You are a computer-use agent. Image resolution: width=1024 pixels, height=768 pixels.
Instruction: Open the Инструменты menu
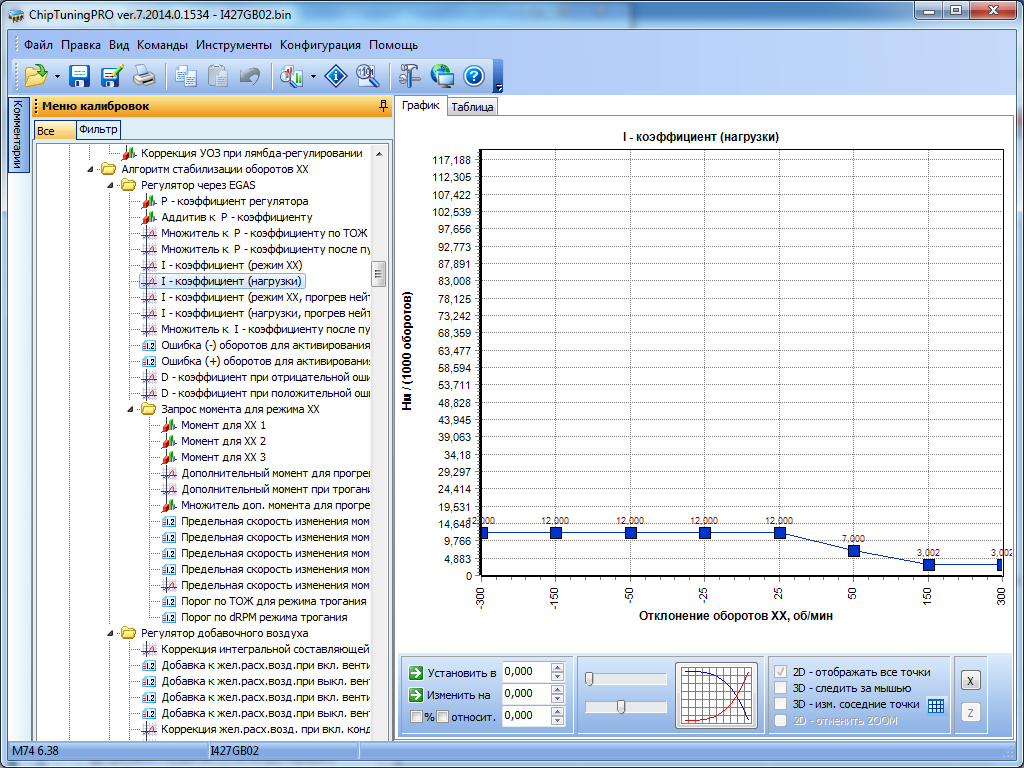[233, 45]
